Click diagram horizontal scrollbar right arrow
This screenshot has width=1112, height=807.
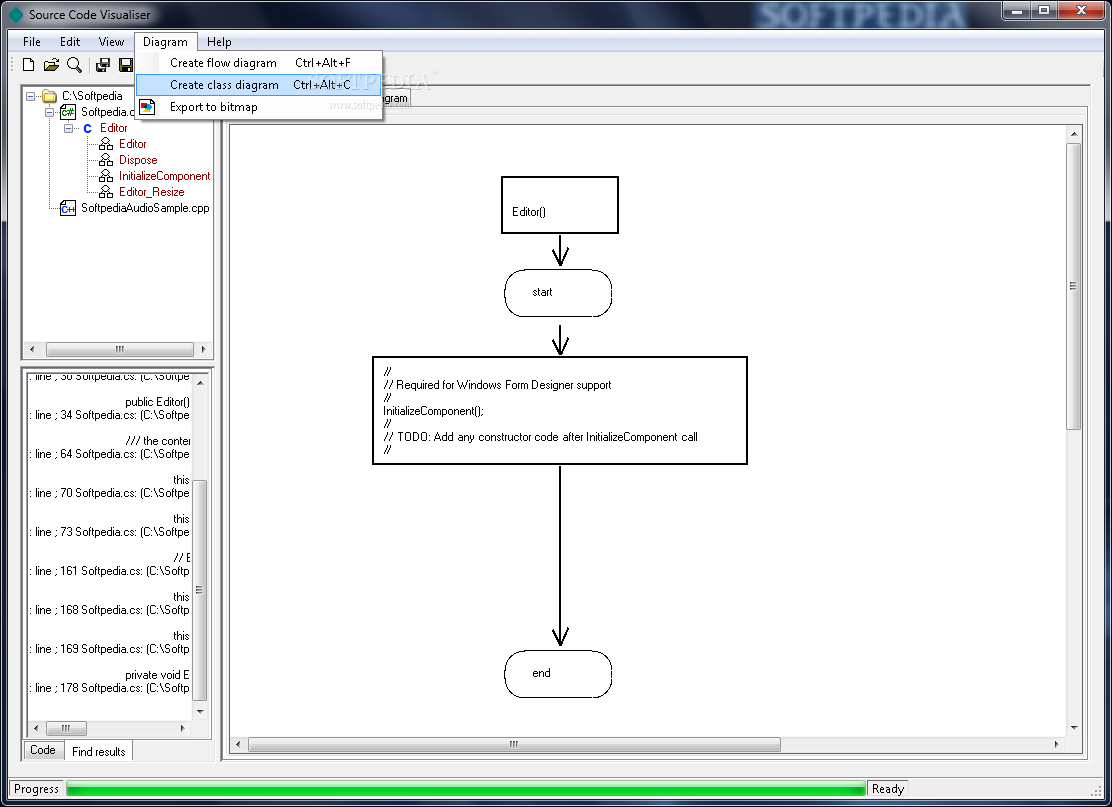(x=1057, y=745)
